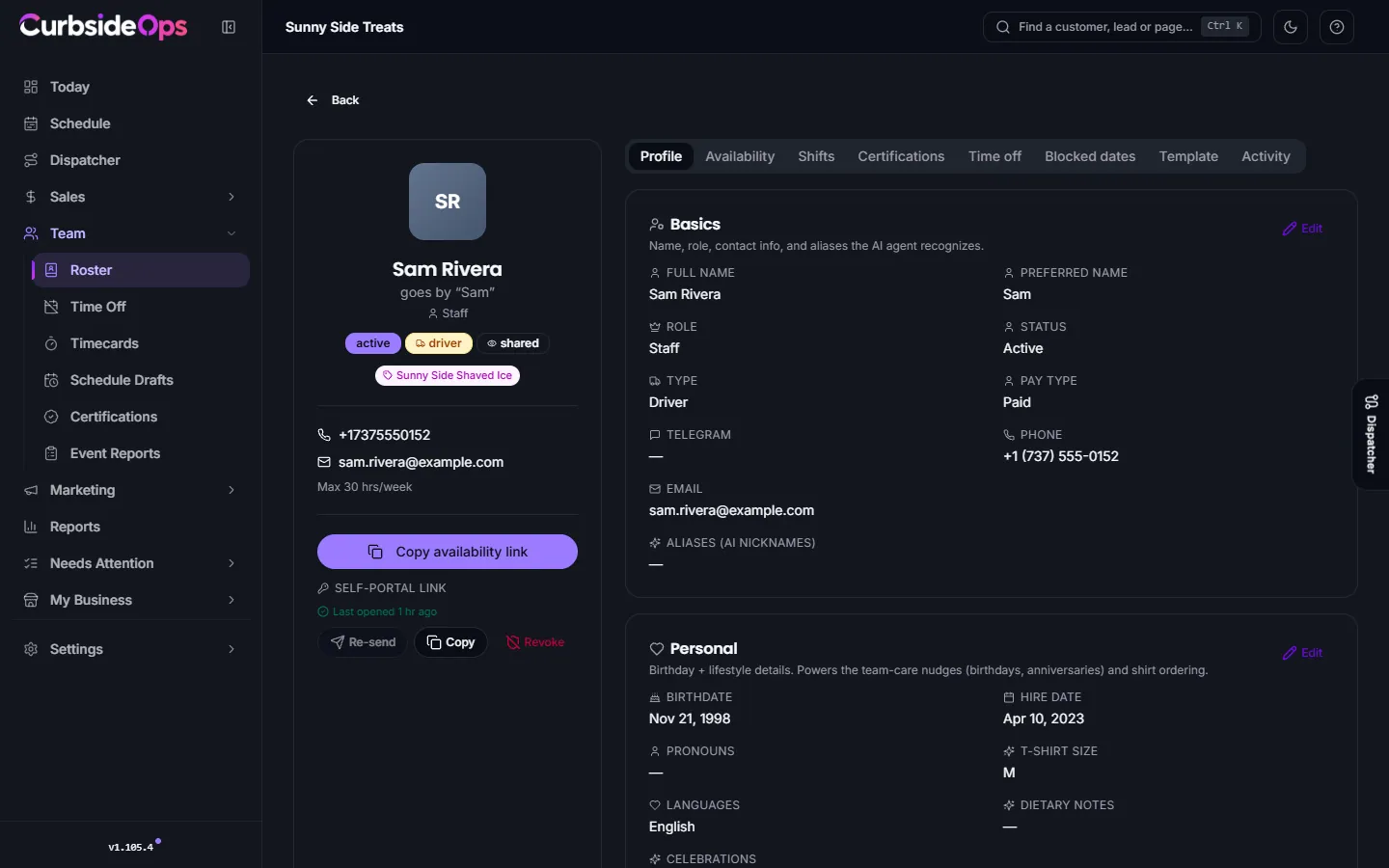Open the help question mark icon

click(1337, 27)
